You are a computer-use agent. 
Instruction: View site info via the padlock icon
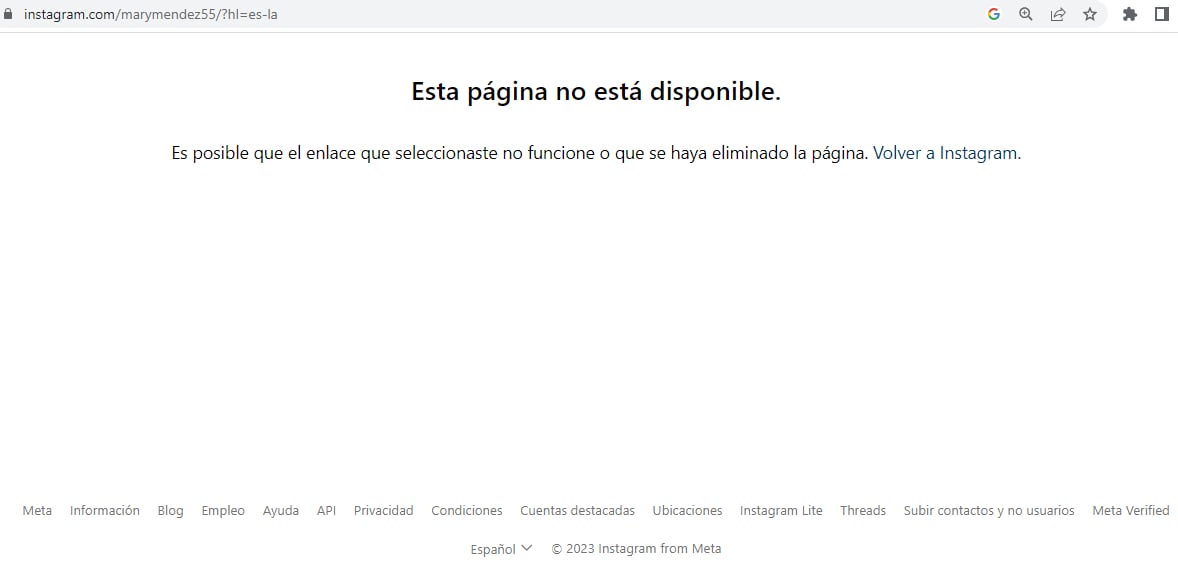point(9,14)
